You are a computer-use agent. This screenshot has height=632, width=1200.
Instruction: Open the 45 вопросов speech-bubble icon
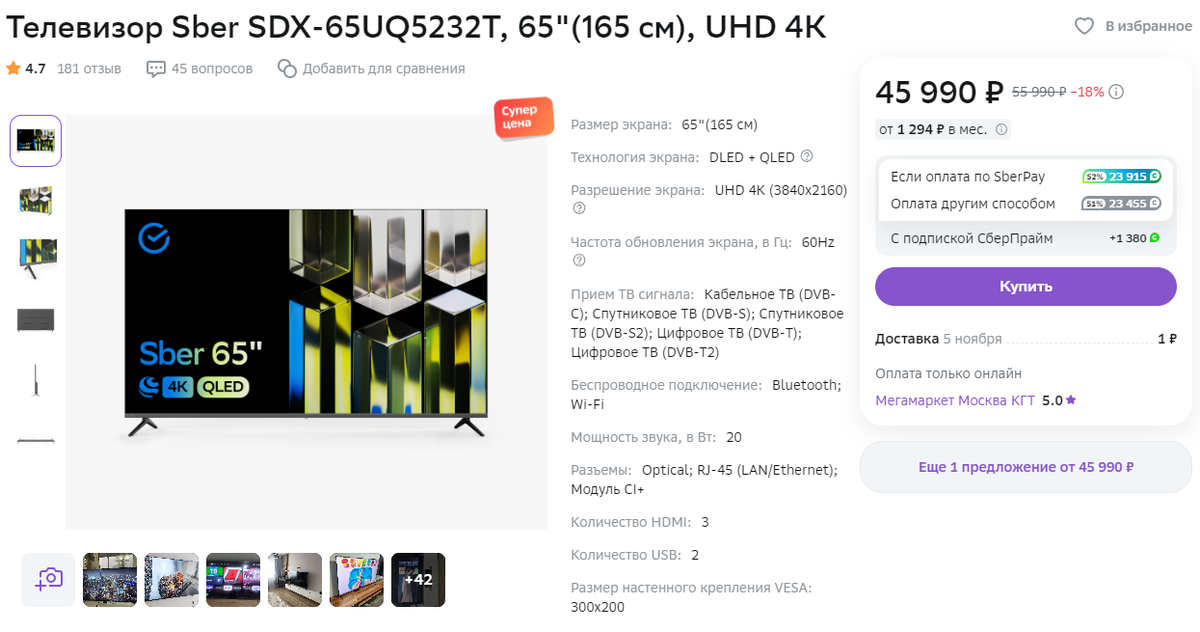click(x=156, y=69)
